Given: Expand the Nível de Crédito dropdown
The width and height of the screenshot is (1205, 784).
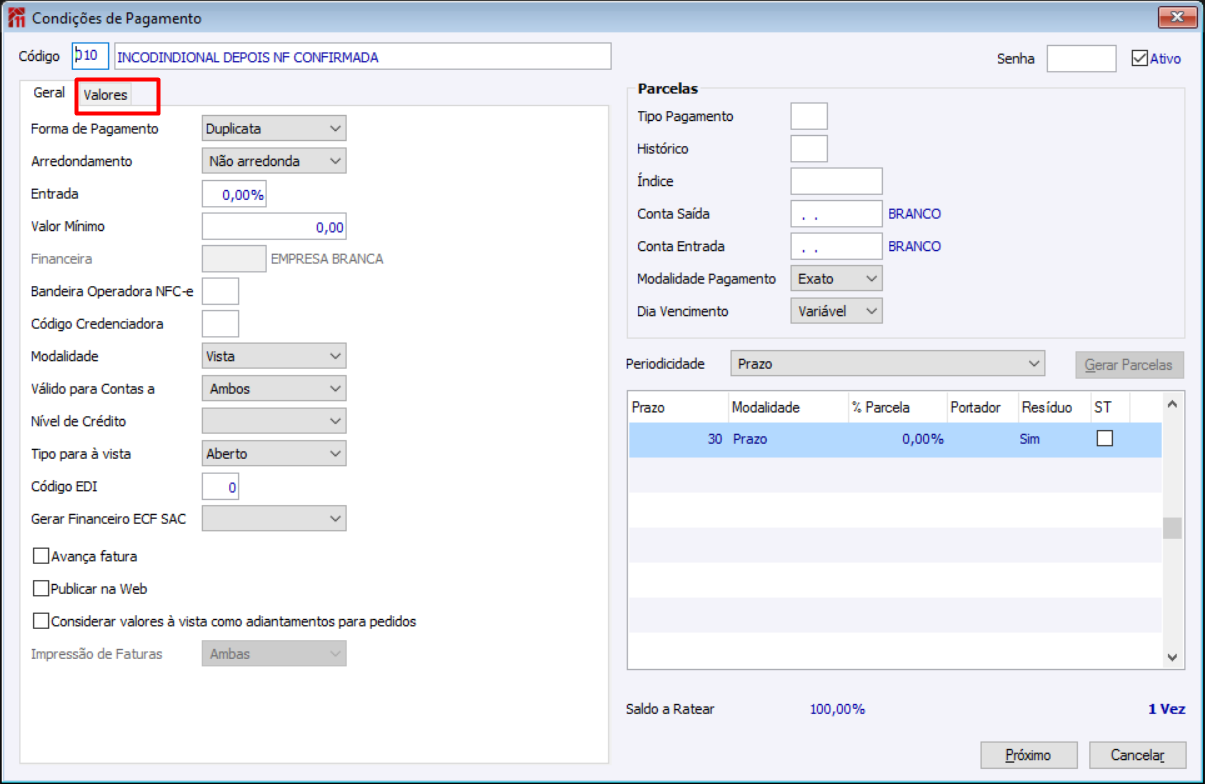Looking at the screenshot, I should coord(274,421).
